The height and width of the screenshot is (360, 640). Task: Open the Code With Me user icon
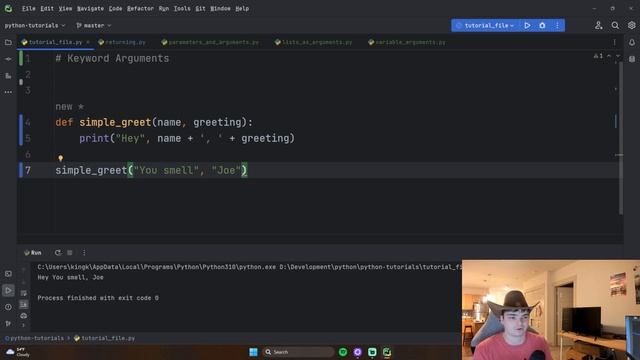[598, 25]
